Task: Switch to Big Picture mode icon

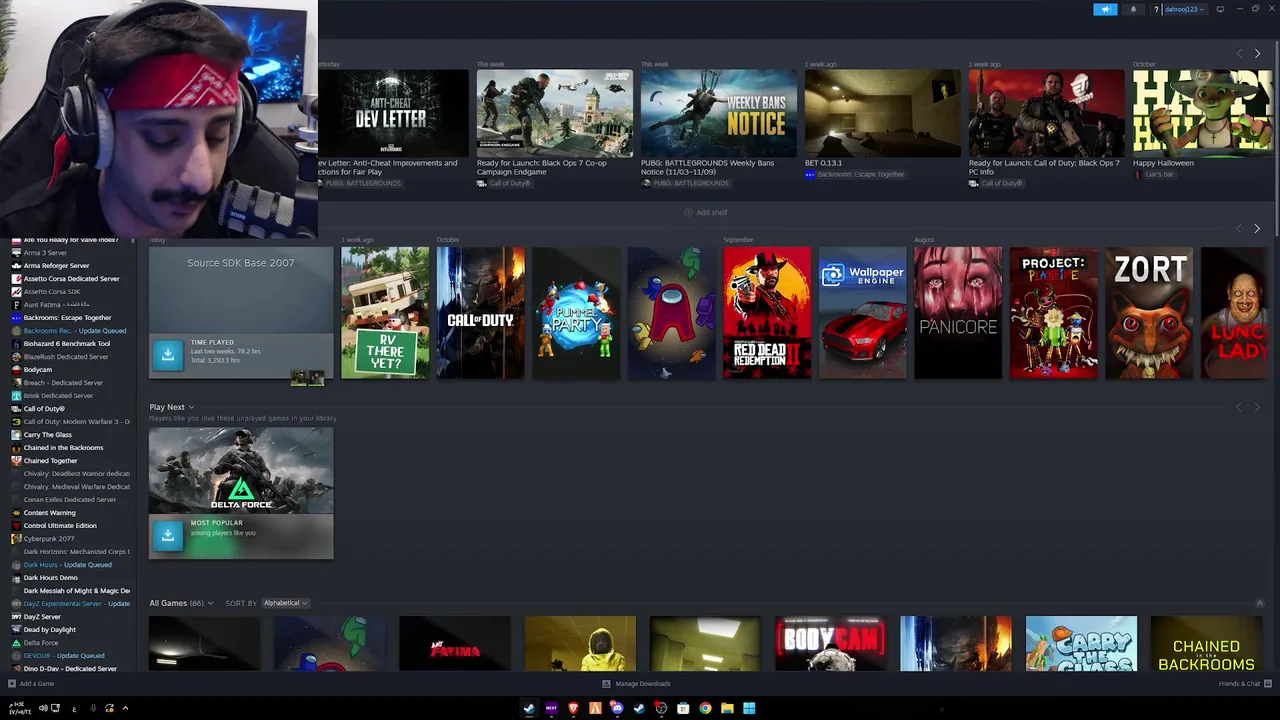Action: click(1220, 9)
